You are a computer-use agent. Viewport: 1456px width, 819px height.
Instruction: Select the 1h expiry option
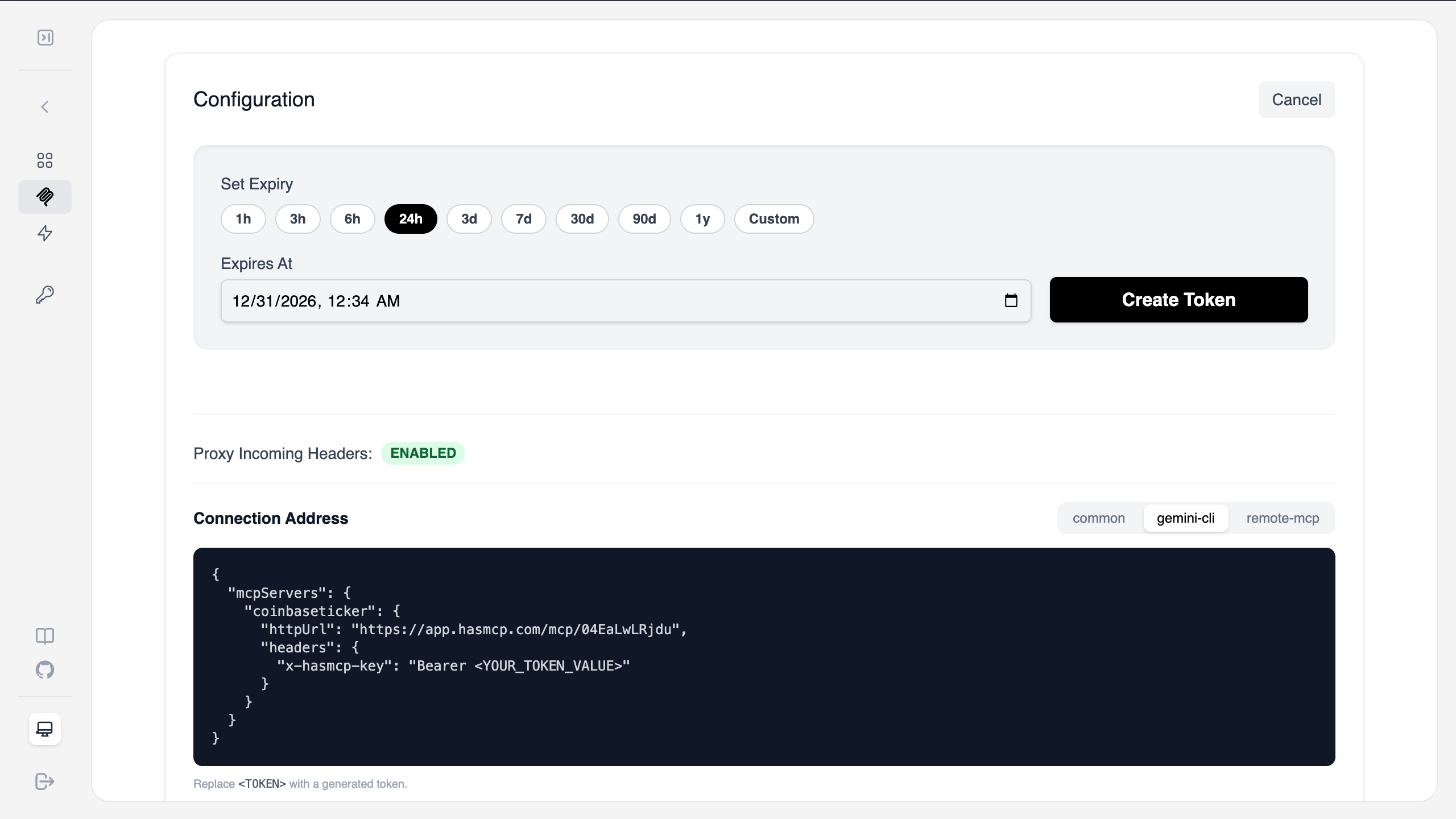click(x=243, y=219)
